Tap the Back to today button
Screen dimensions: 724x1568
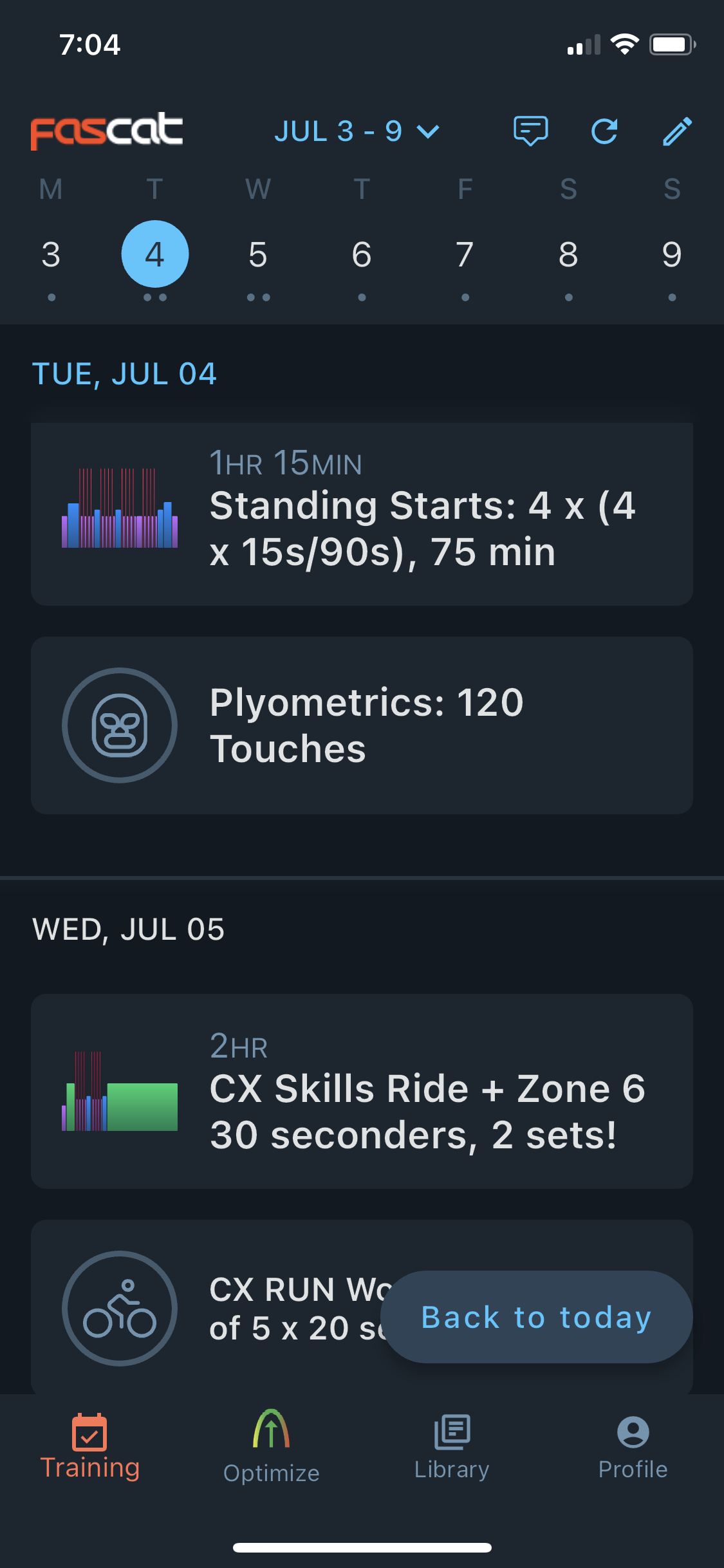[x=537, y=1317]
